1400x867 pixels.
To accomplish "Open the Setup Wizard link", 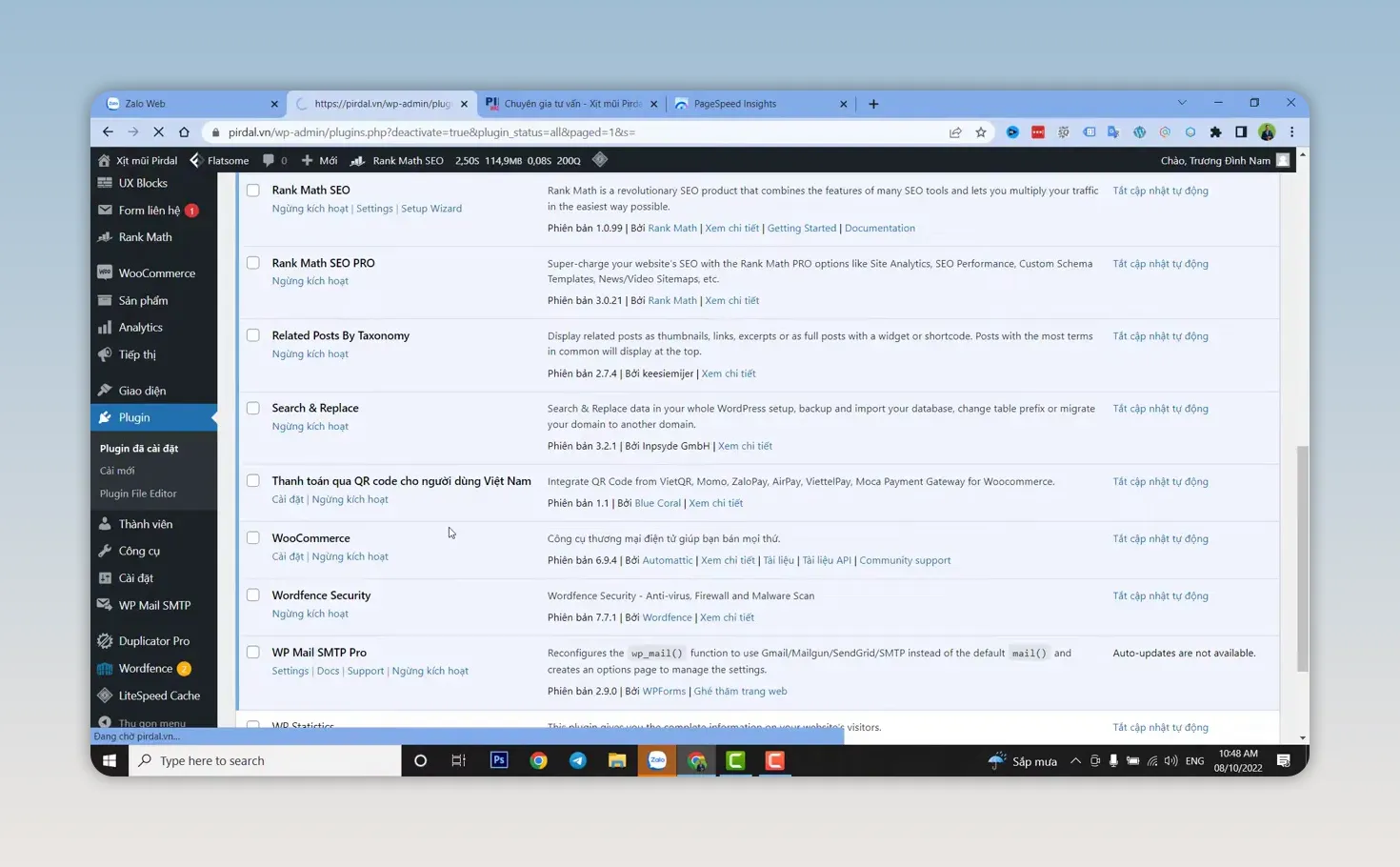I will [x=431, y=209].
